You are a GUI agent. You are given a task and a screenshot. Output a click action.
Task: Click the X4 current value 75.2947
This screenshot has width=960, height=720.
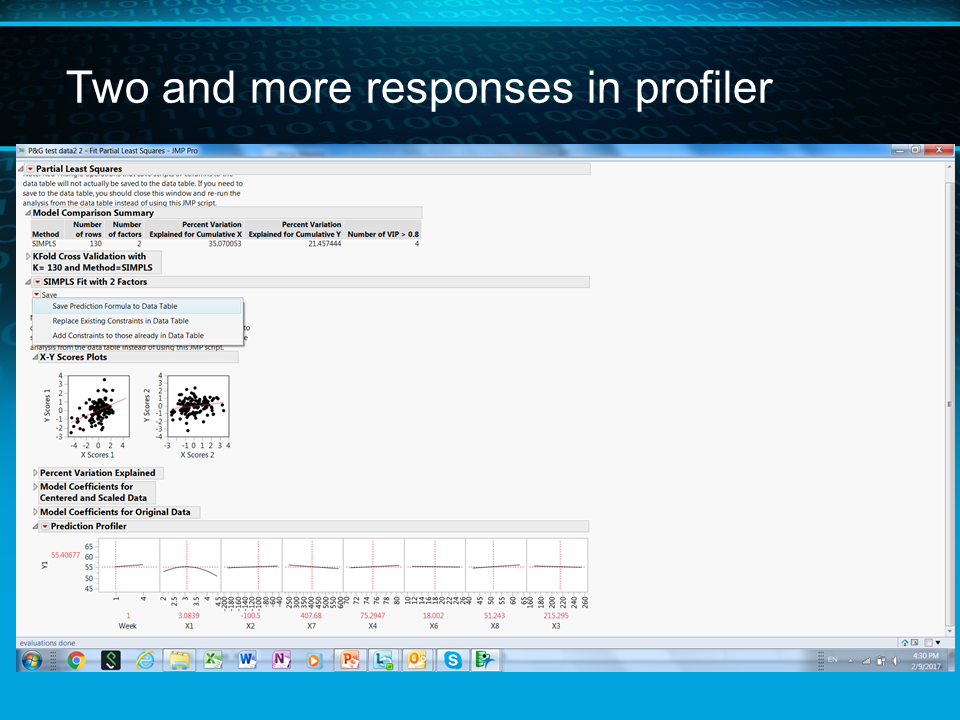tap(372, 616)
